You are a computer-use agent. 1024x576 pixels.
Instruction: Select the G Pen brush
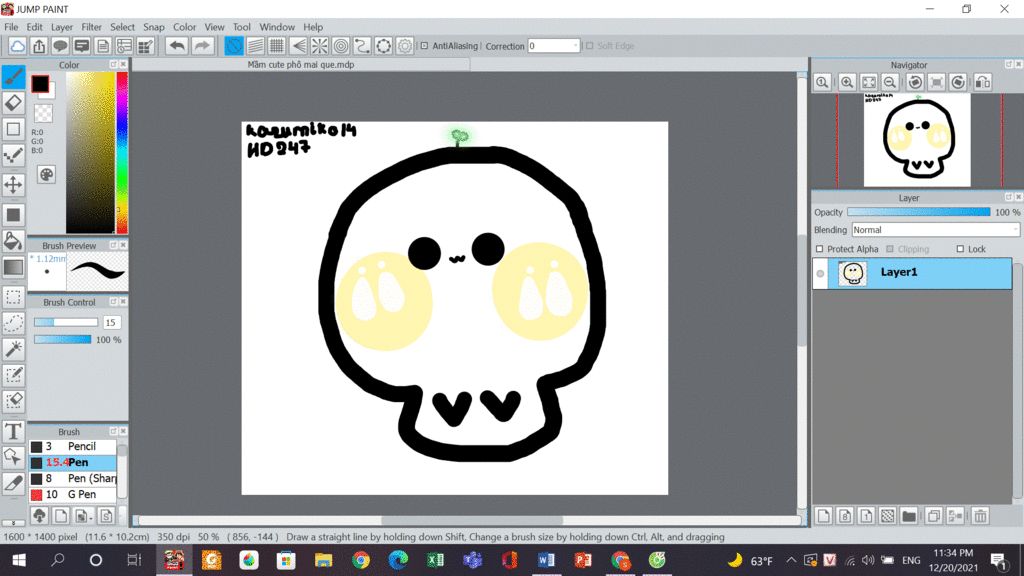(x=72, y=494)
